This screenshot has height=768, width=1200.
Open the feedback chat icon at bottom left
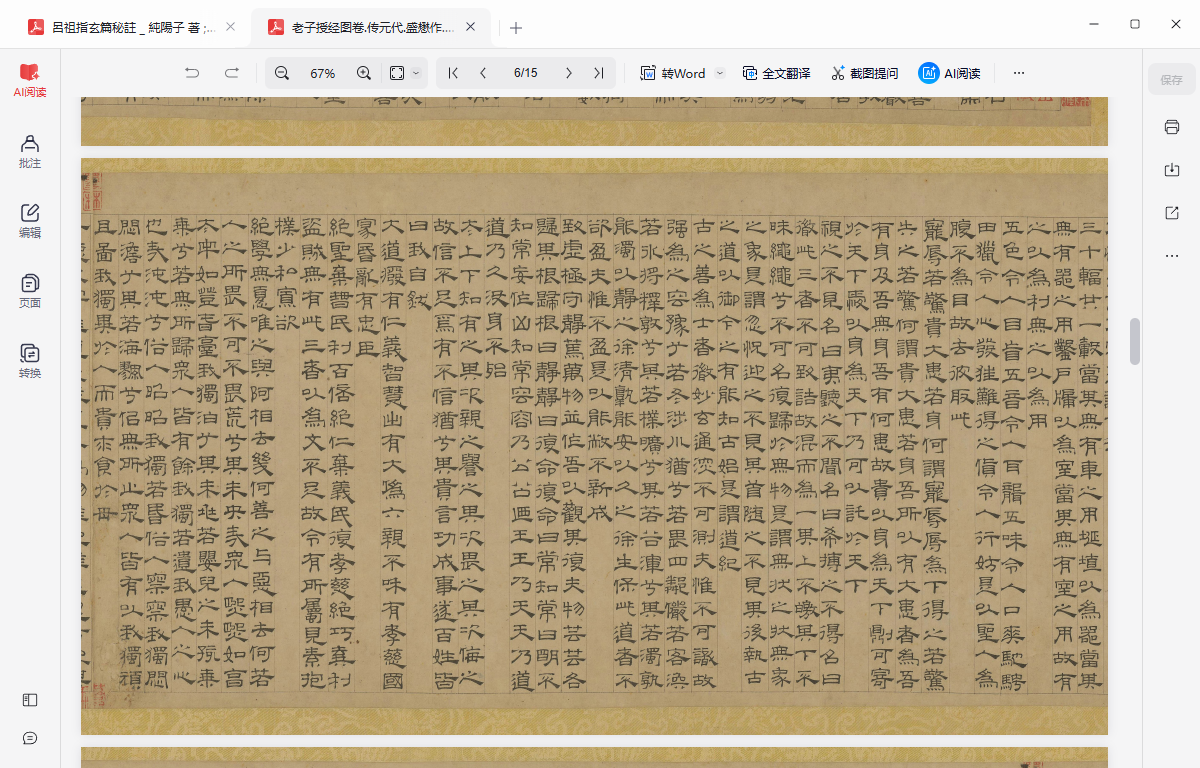pyautogui.click(x=30, y=738)
